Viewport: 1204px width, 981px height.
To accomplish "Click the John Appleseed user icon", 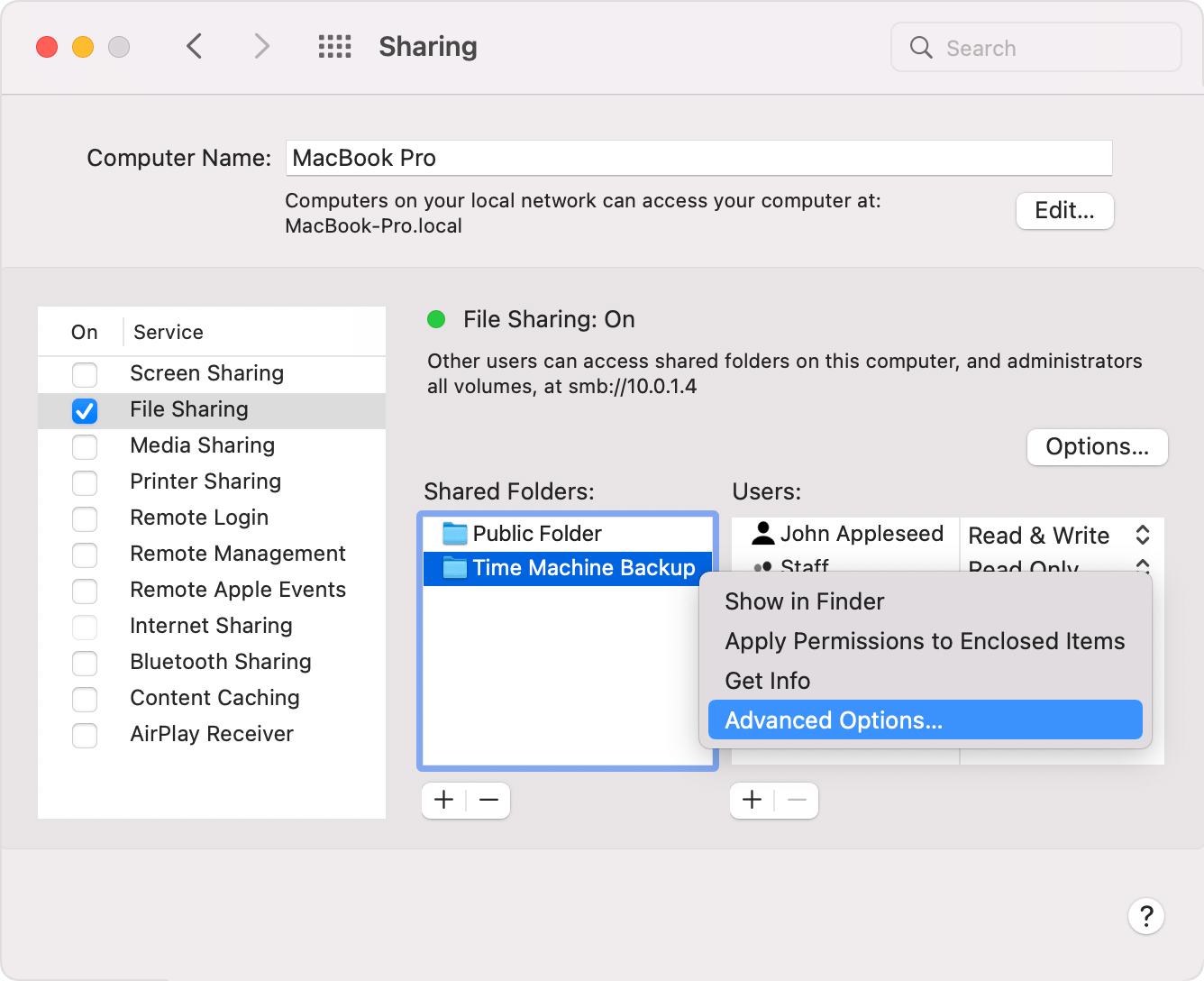I will (762, 533).
